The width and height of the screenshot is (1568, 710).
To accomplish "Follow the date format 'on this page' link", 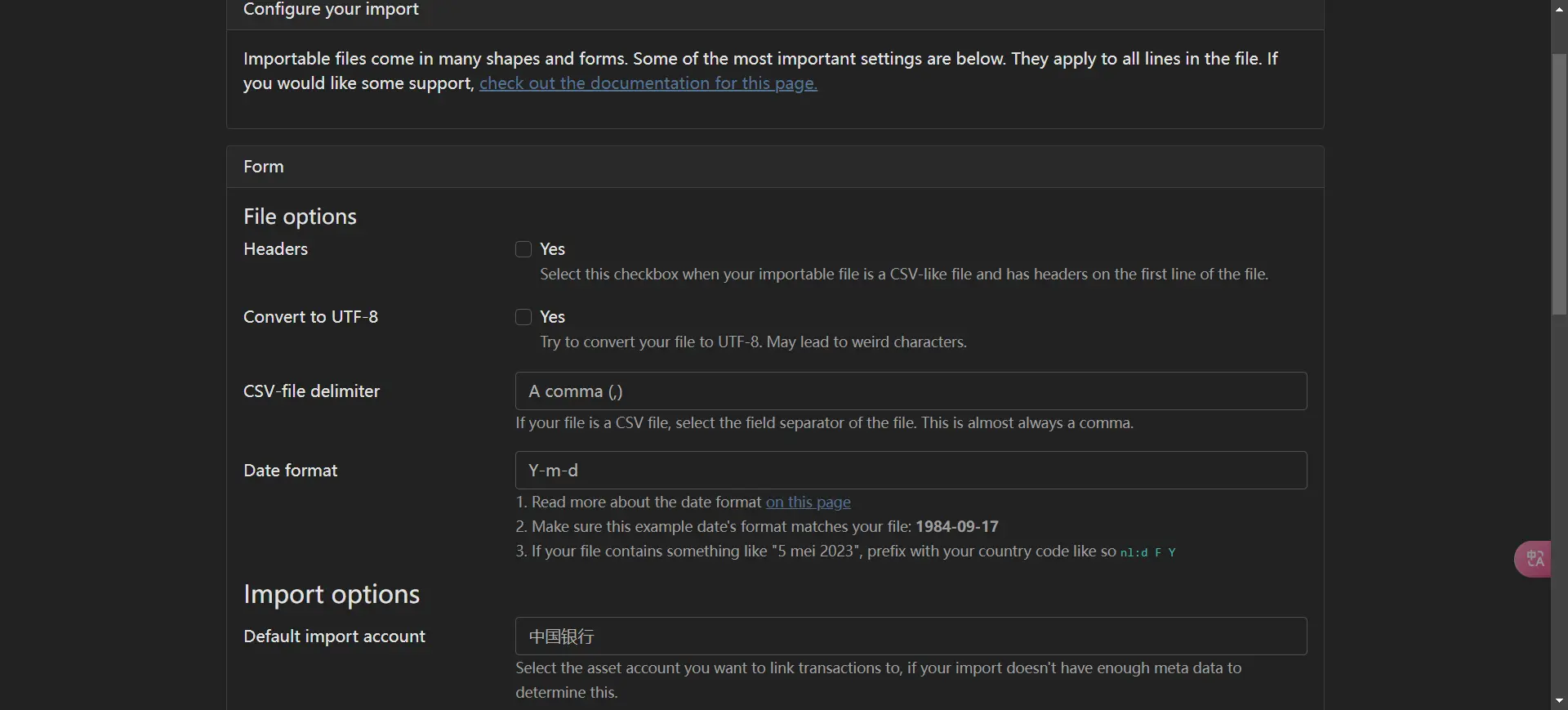I will coord(808,502).
